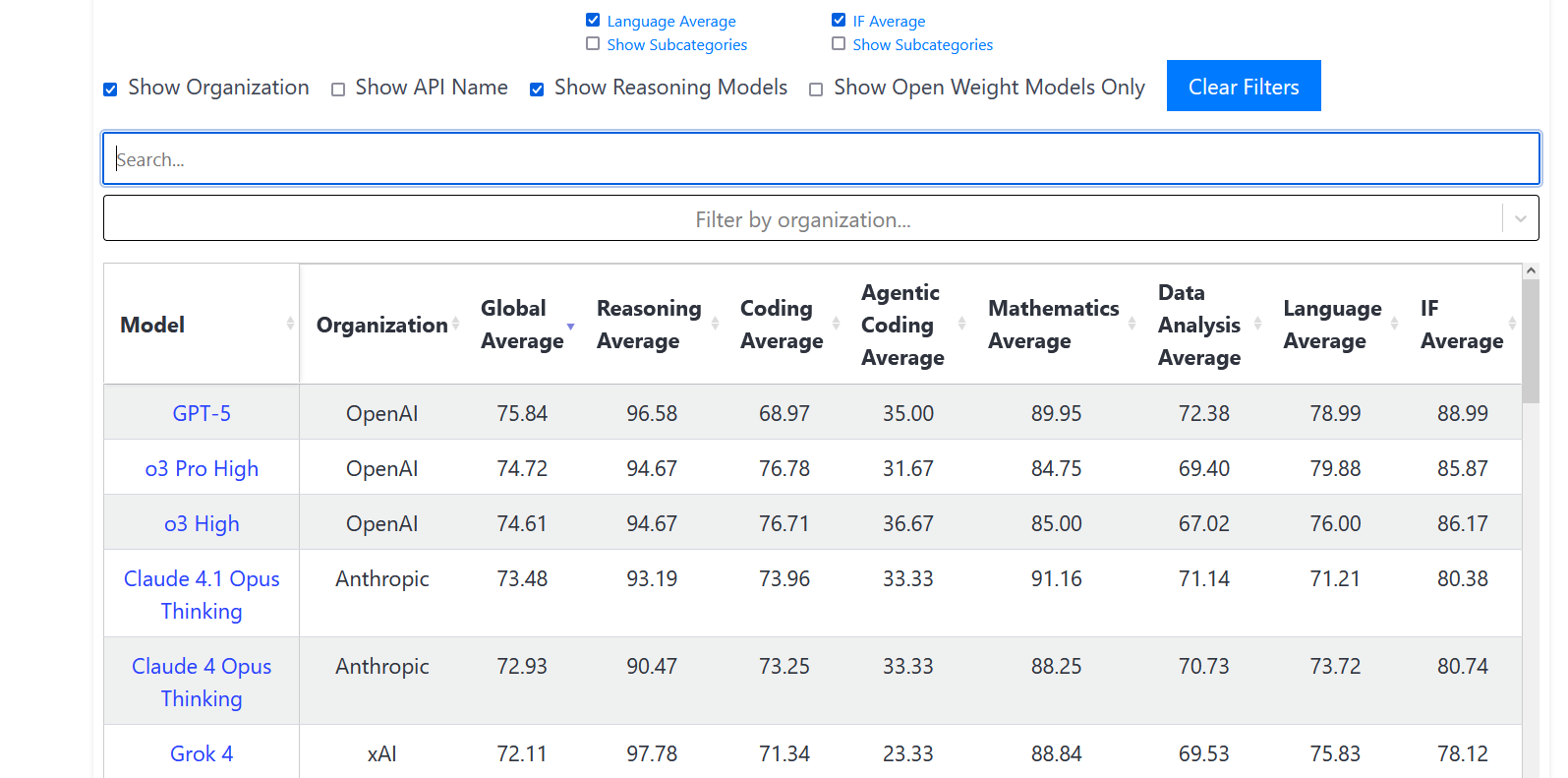Screen dimensions: 1568x778
Task: Click Claude 4 Opus global average 72.93
Action: (522, 666)
